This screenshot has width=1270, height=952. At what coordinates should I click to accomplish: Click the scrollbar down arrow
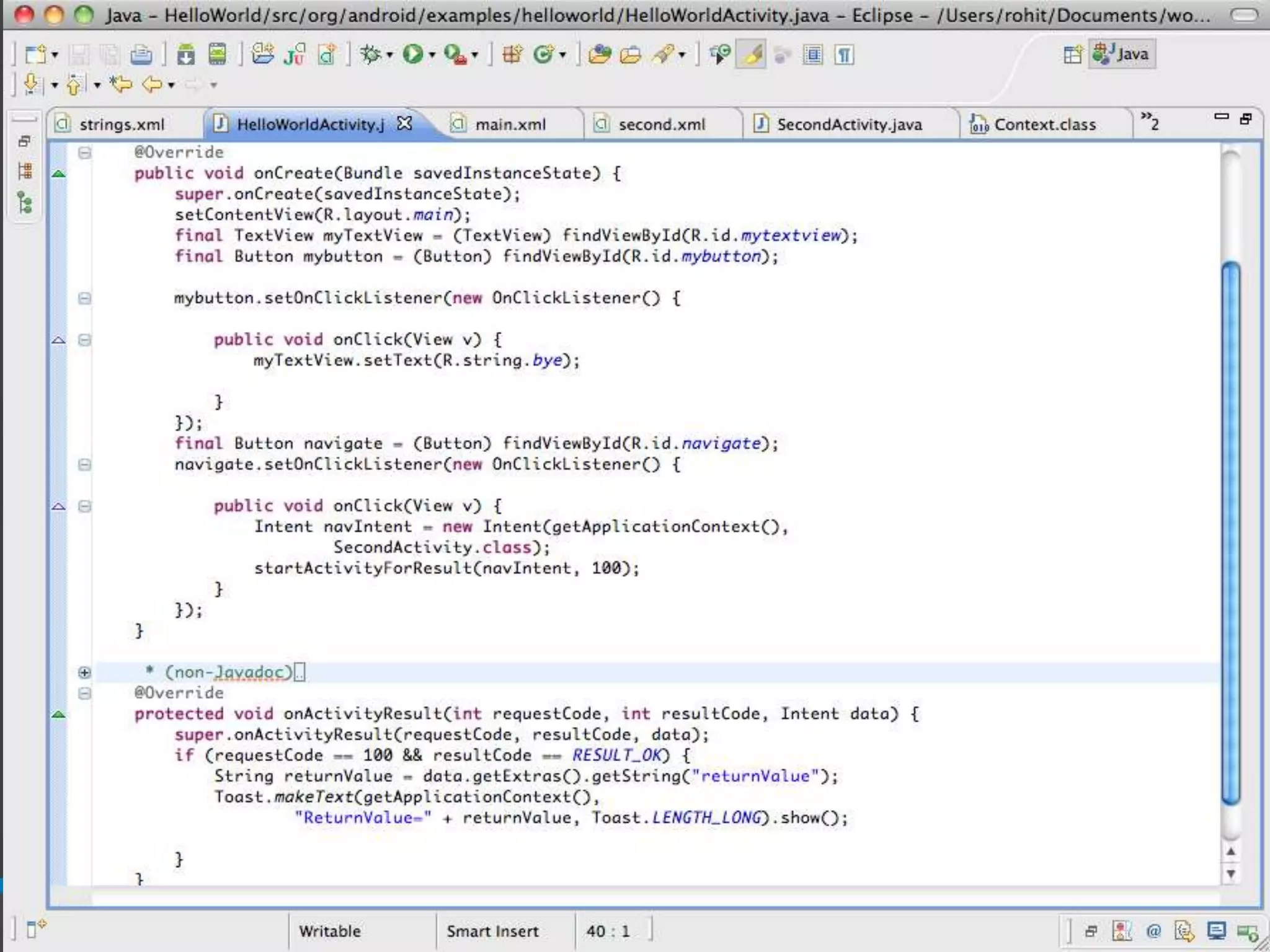(x=1231, y=874)
